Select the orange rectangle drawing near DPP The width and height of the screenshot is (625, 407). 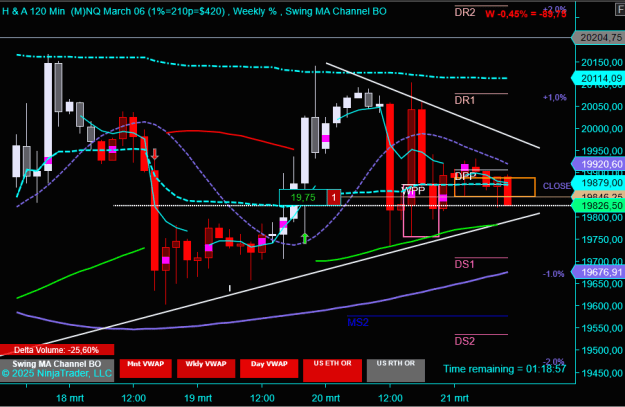pyautogui.click(x=495, y=187)
